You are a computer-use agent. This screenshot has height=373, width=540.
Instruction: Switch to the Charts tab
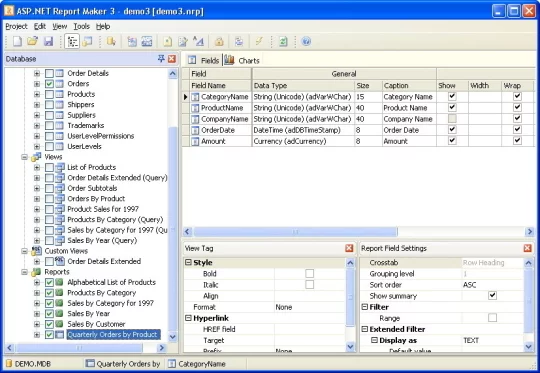click(242, 60)
